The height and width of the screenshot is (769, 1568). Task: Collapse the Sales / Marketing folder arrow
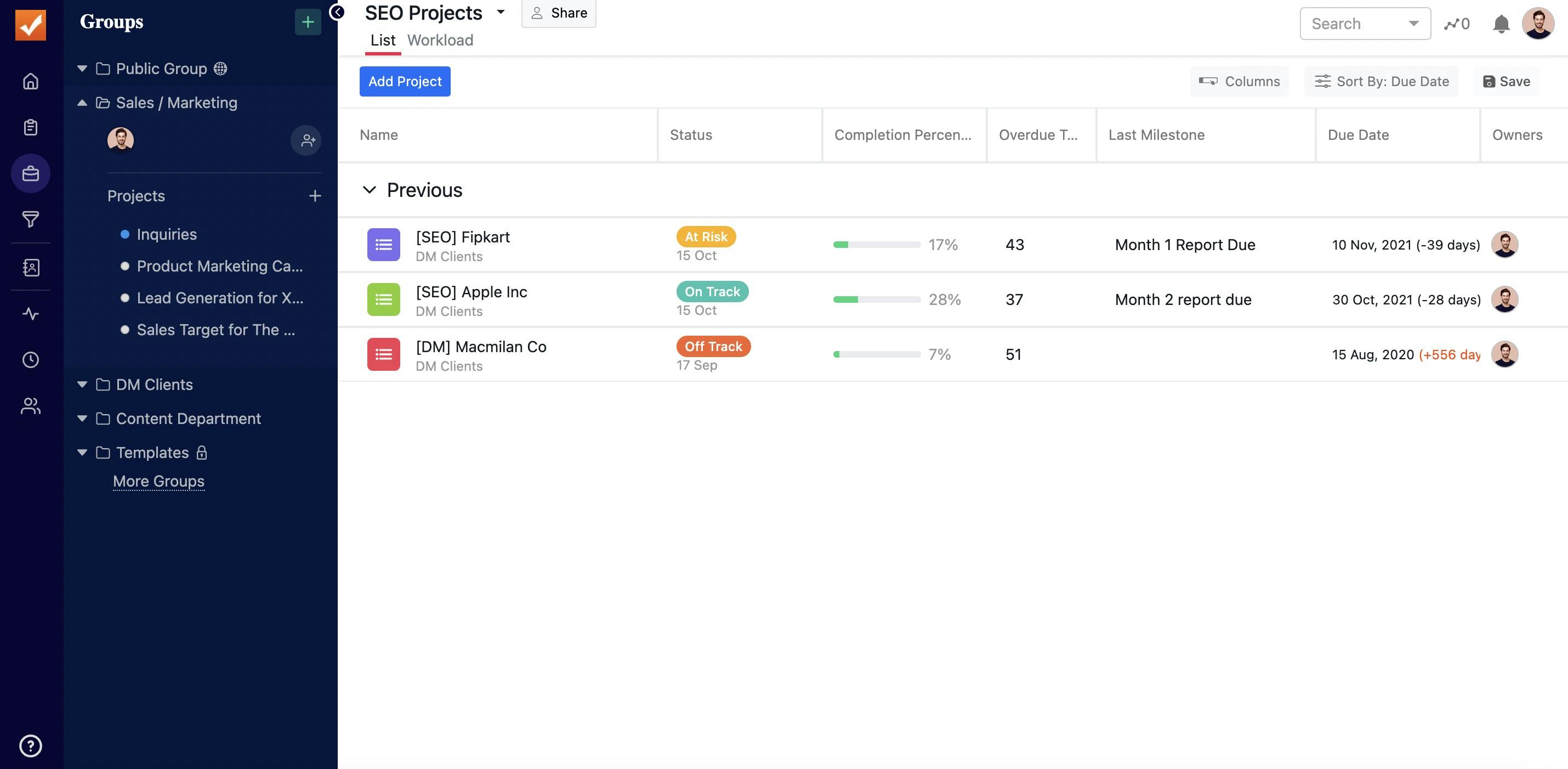tap(82, 103)
